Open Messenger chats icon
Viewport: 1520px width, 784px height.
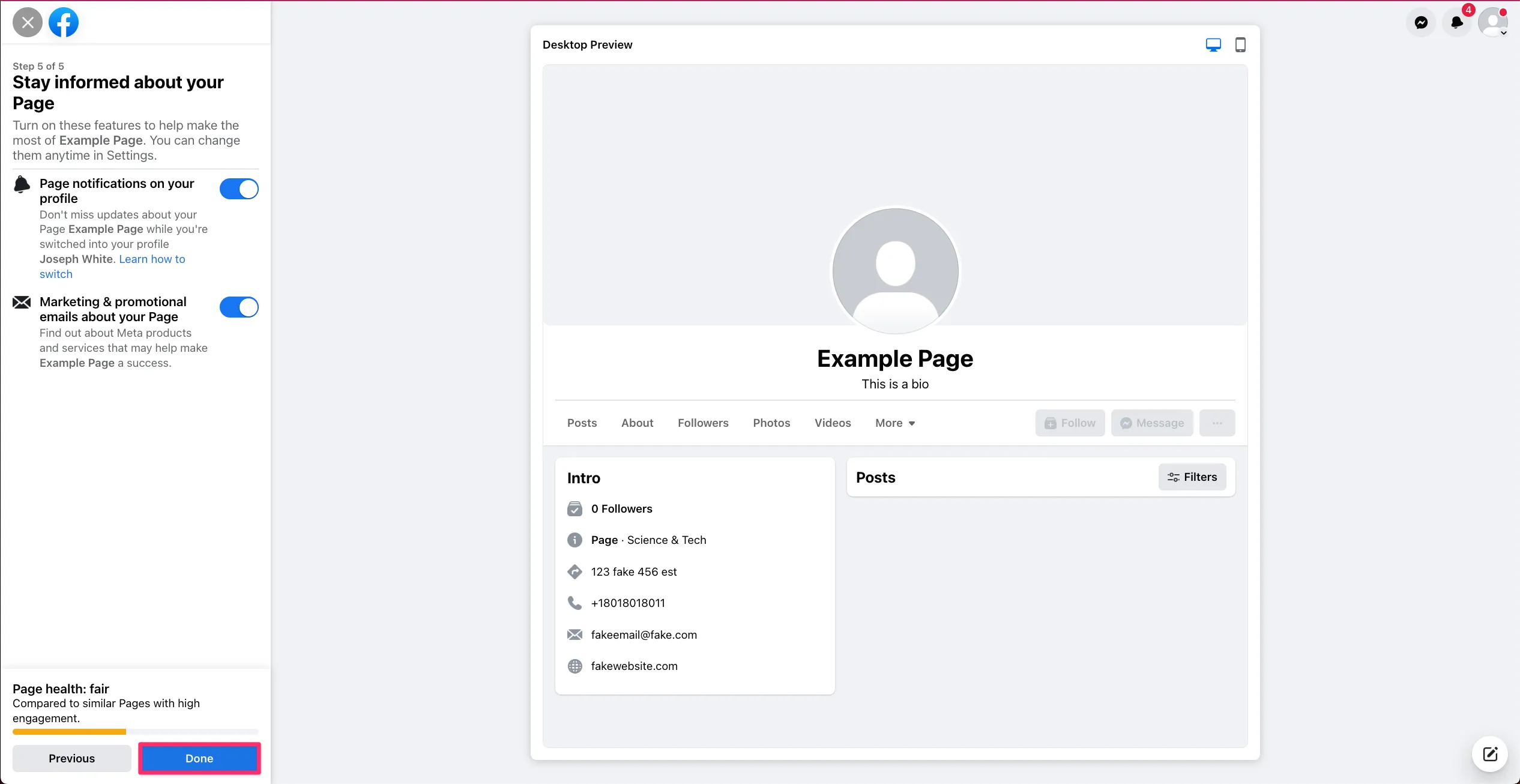pyautogui.click(x=1421, y=23)
